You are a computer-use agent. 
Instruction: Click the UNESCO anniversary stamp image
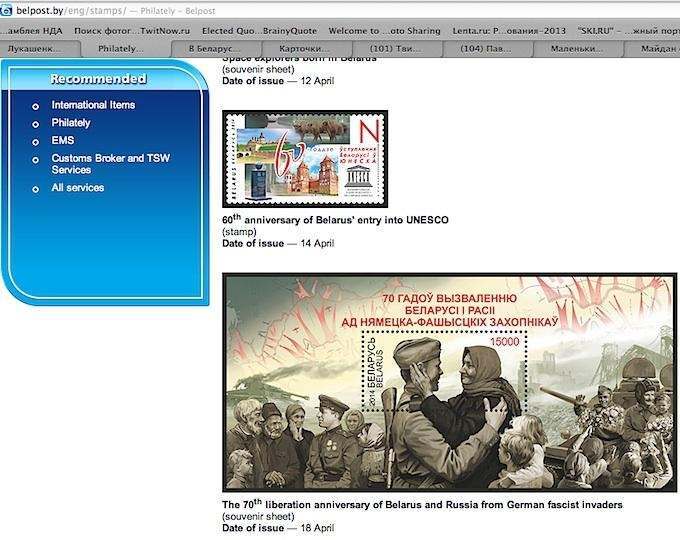[304, 159]
